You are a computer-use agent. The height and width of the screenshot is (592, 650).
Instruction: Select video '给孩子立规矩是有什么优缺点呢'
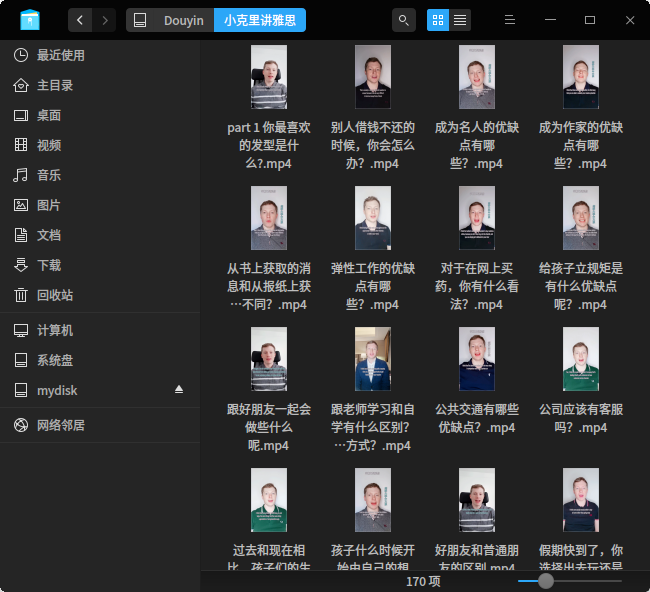[x=581, y=249]
